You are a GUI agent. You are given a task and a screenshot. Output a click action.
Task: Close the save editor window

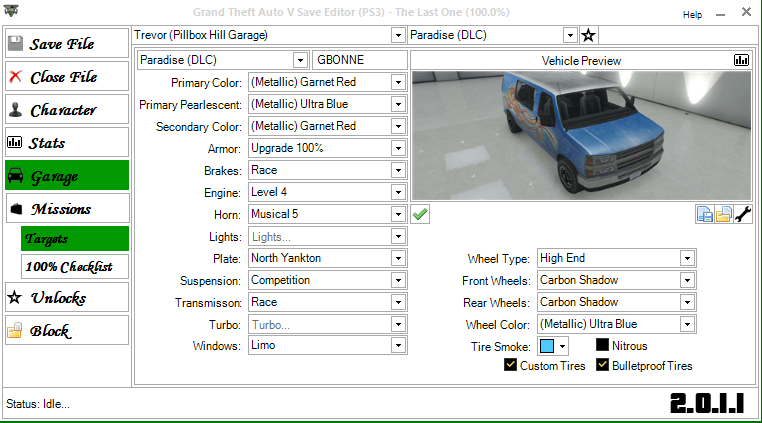(746, 12)
